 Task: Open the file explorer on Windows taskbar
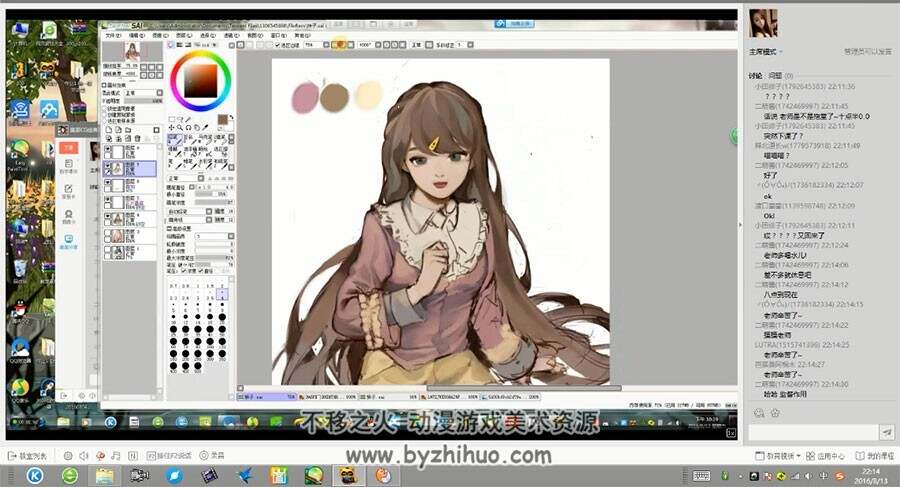point(104,476)
